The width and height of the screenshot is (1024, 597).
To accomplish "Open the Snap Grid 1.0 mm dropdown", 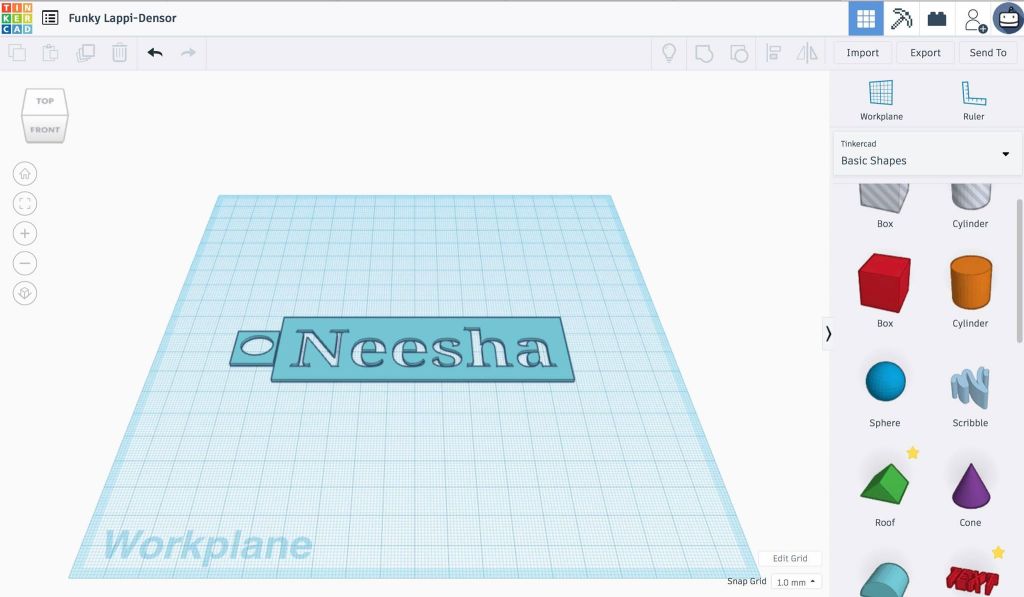I will point(796,582).
